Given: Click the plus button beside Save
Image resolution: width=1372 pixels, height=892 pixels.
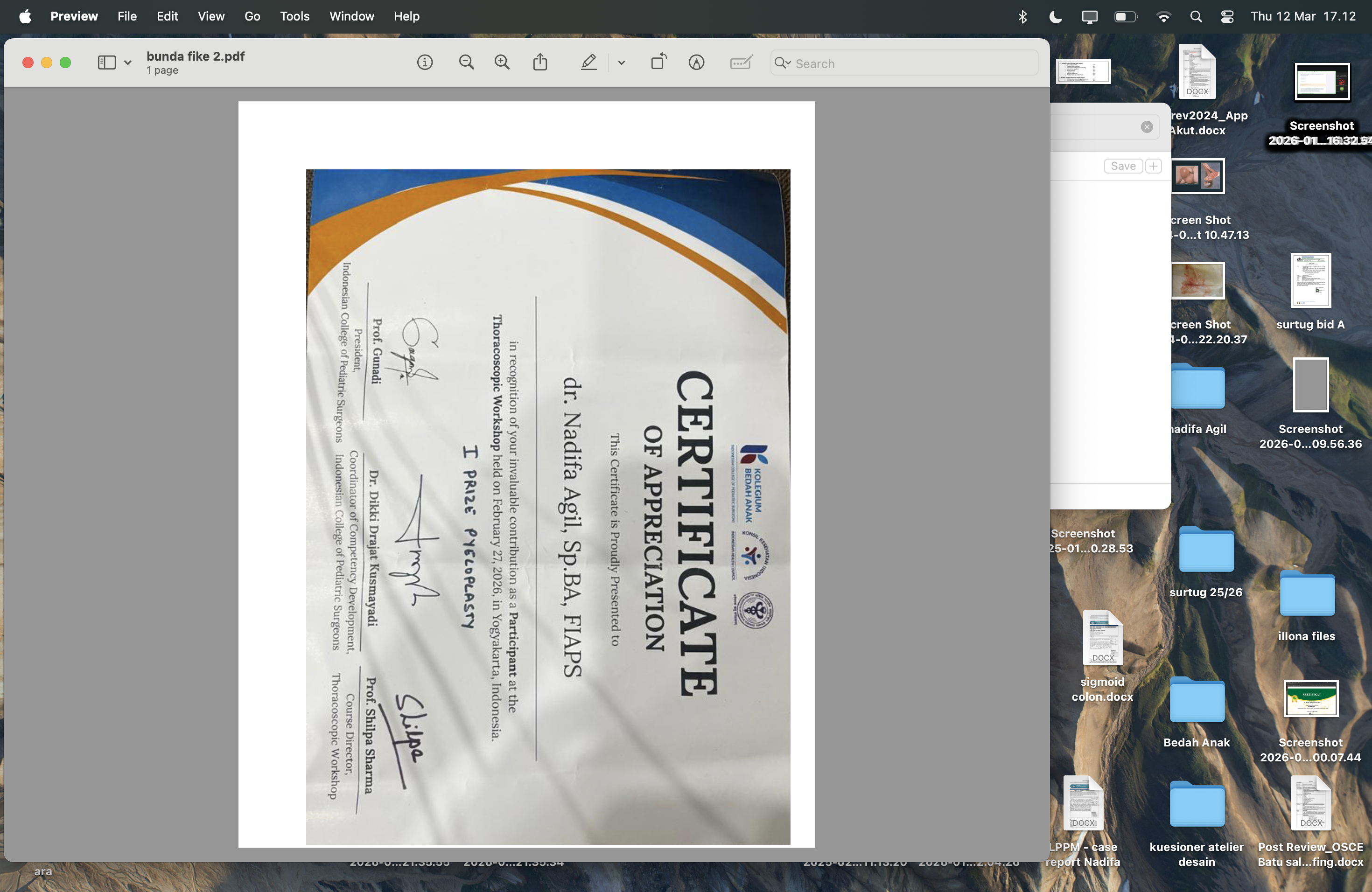Looking at the screenshot, I should click(1154, 166).
